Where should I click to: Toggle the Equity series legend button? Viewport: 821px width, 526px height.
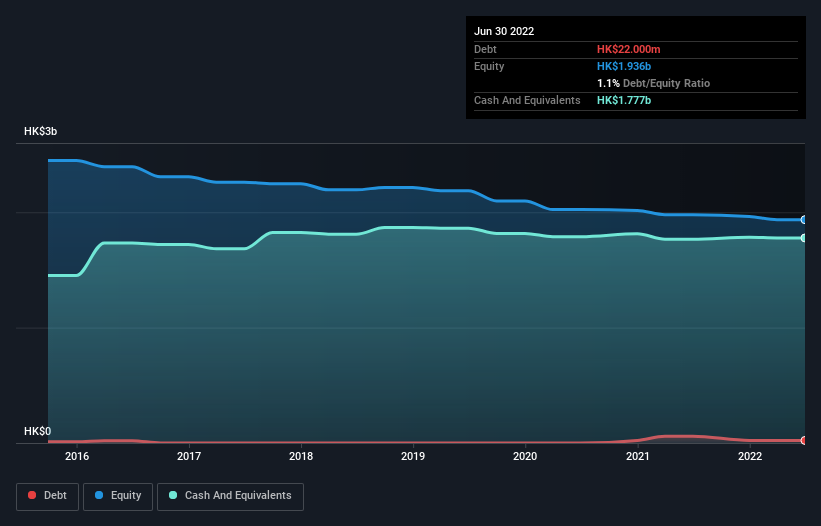[118, 496]
